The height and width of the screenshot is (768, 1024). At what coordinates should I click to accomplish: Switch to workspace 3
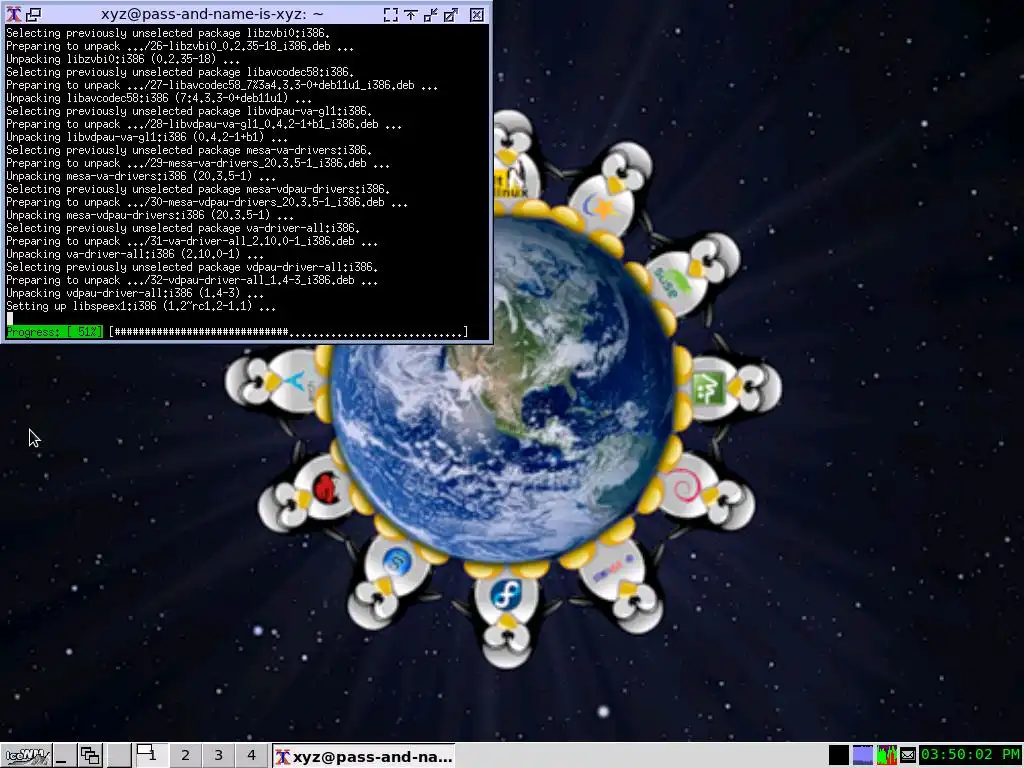pos(219,756)
